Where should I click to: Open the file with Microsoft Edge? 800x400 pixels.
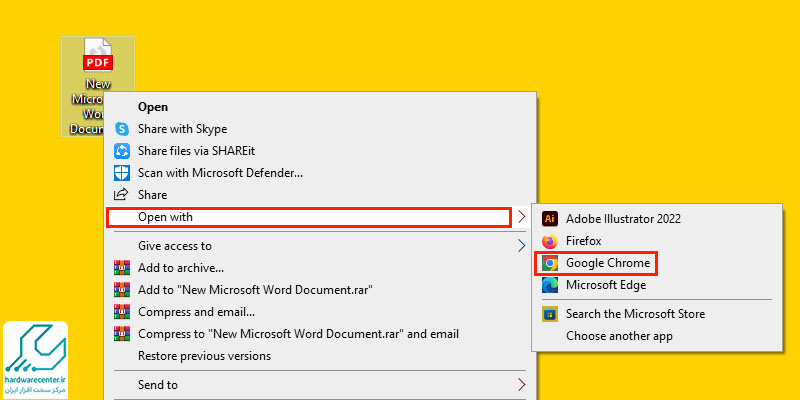(657, 285)
